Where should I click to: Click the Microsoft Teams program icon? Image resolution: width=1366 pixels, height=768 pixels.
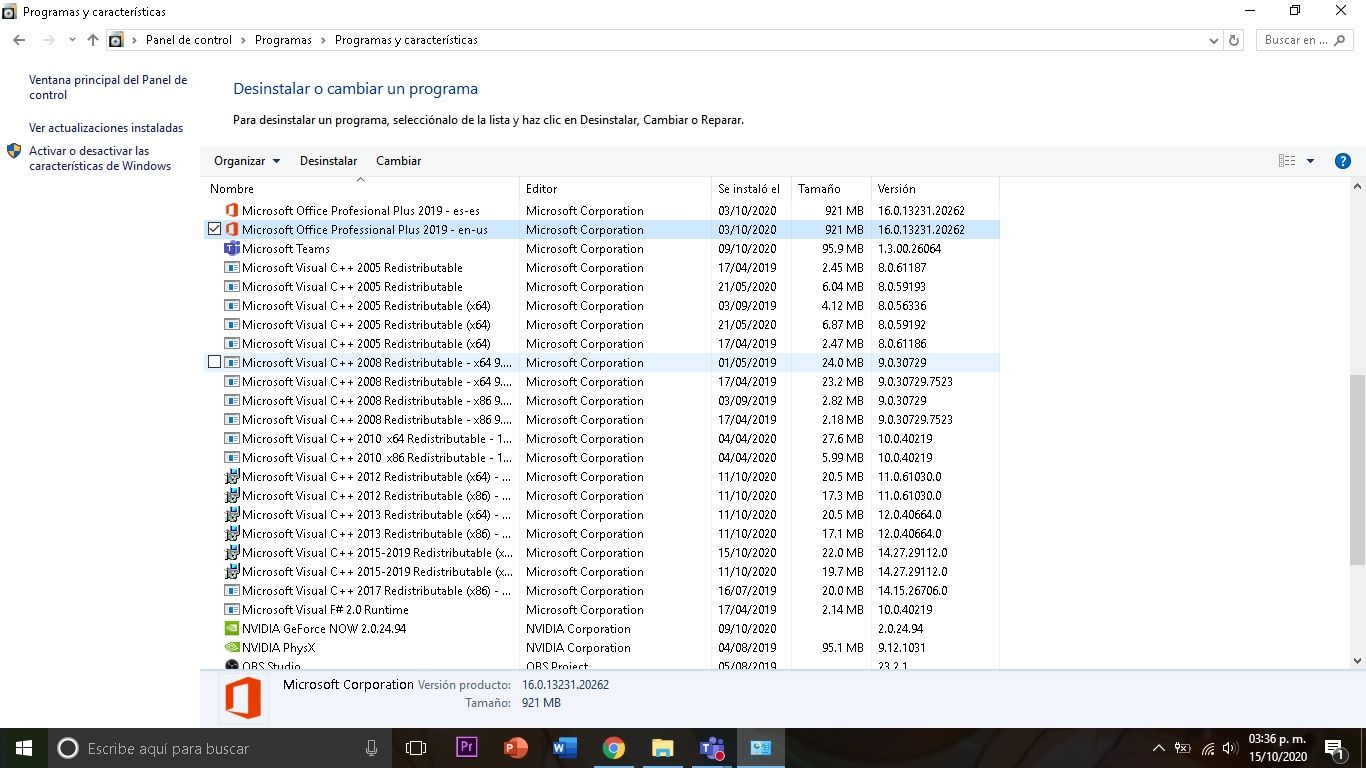pyautogui.click(x=232, y=248)
